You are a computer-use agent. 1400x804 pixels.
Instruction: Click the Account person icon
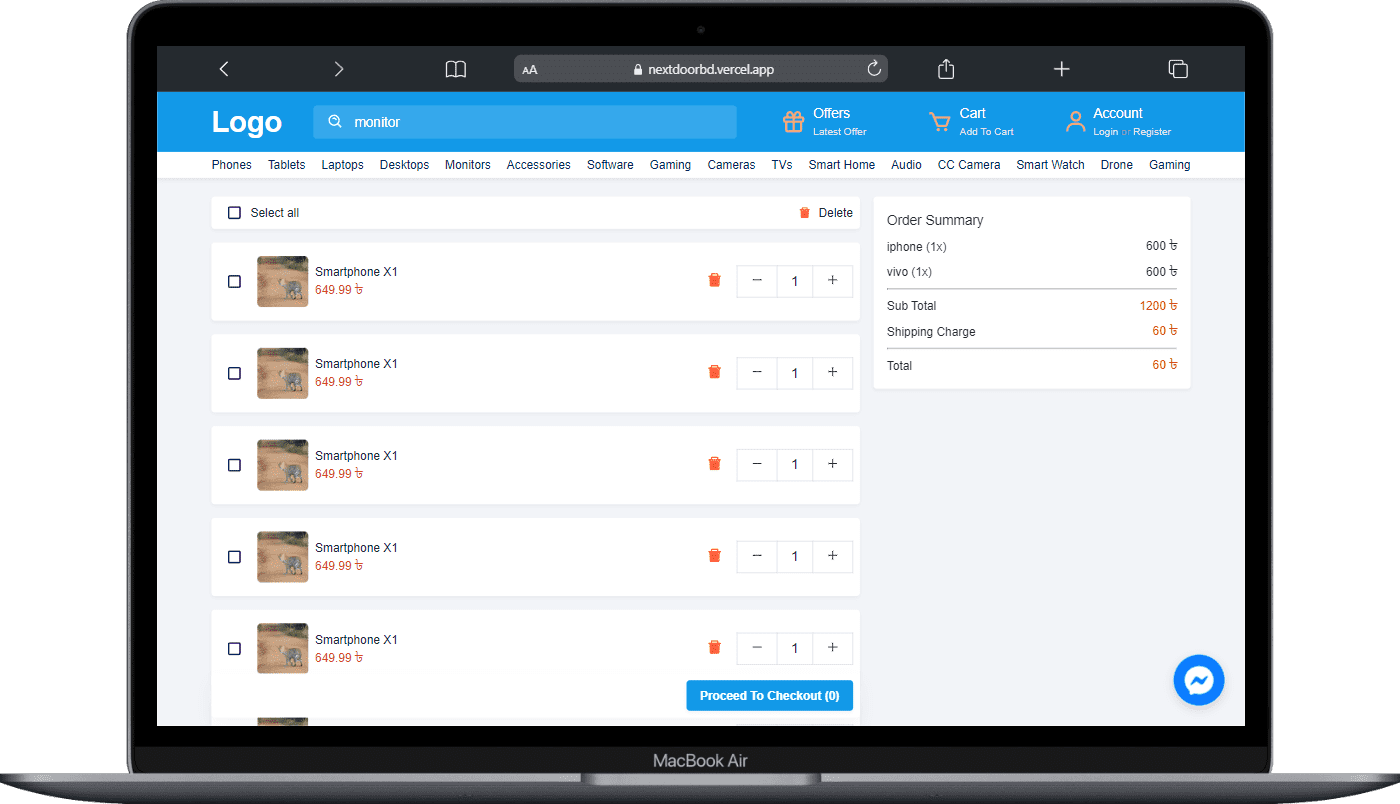[x=1075, y=122]
